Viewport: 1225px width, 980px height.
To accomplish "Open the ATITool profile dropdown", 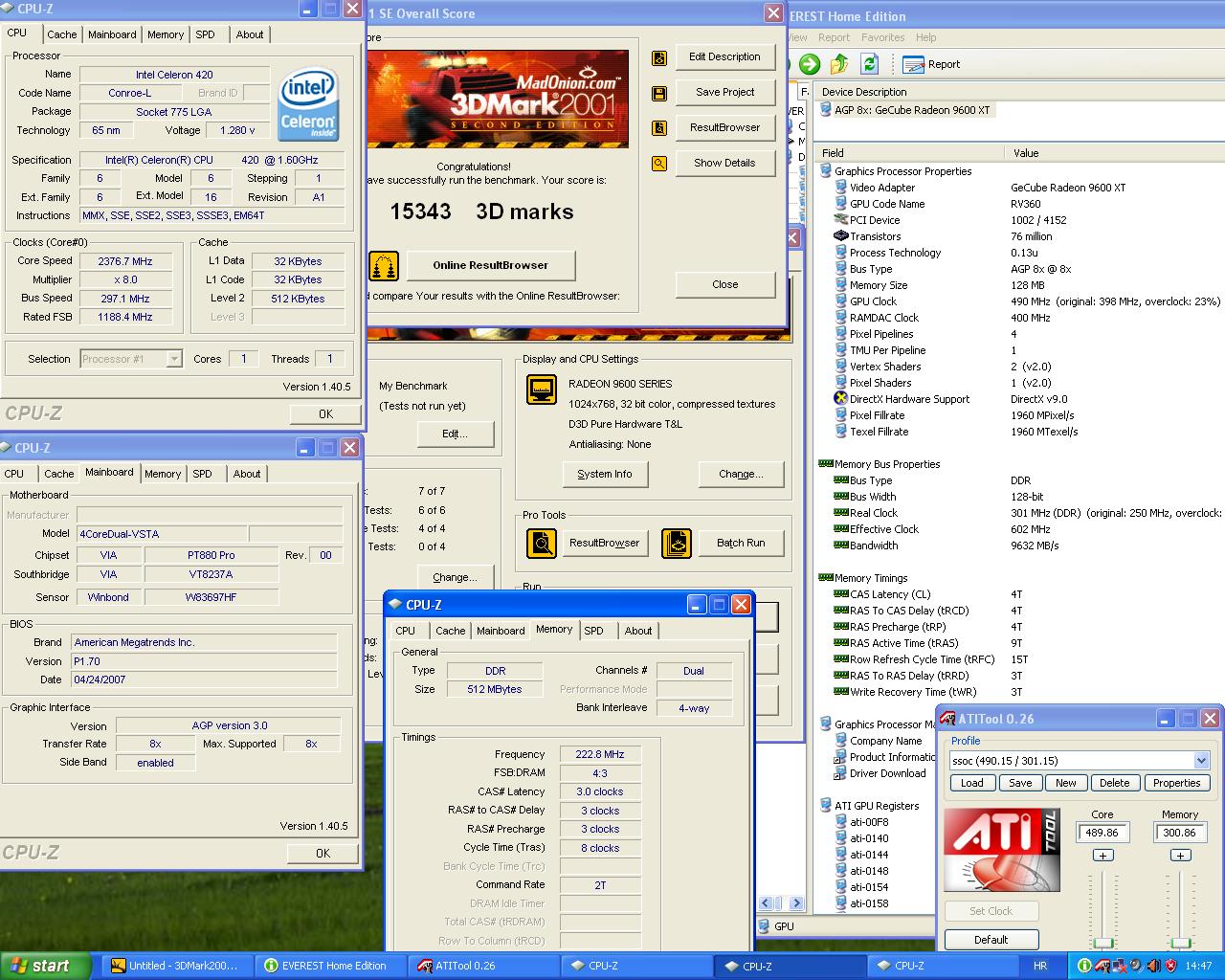I will [1201, 761].
